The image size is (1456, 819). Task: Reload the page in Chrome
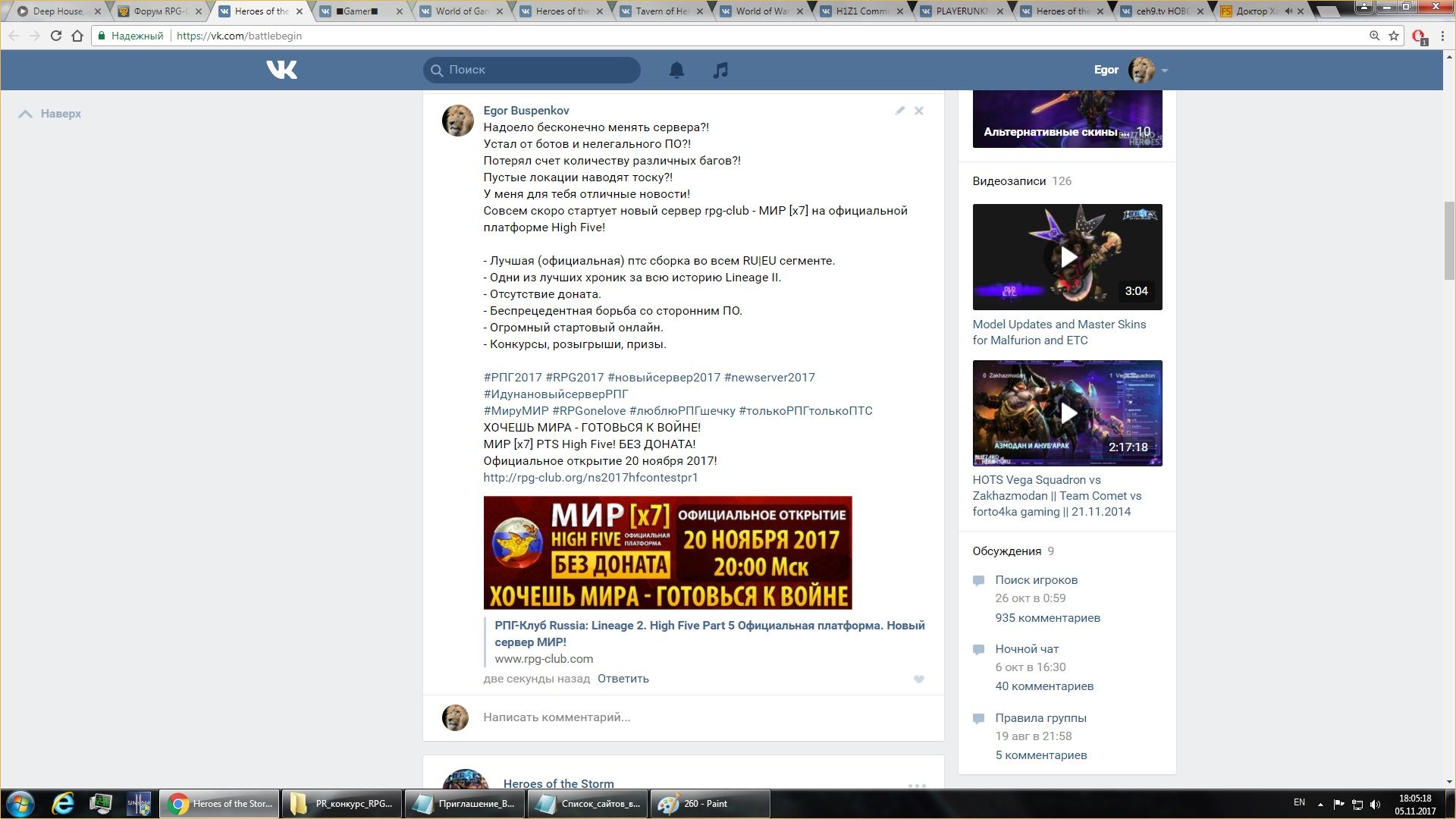point(55,36)
